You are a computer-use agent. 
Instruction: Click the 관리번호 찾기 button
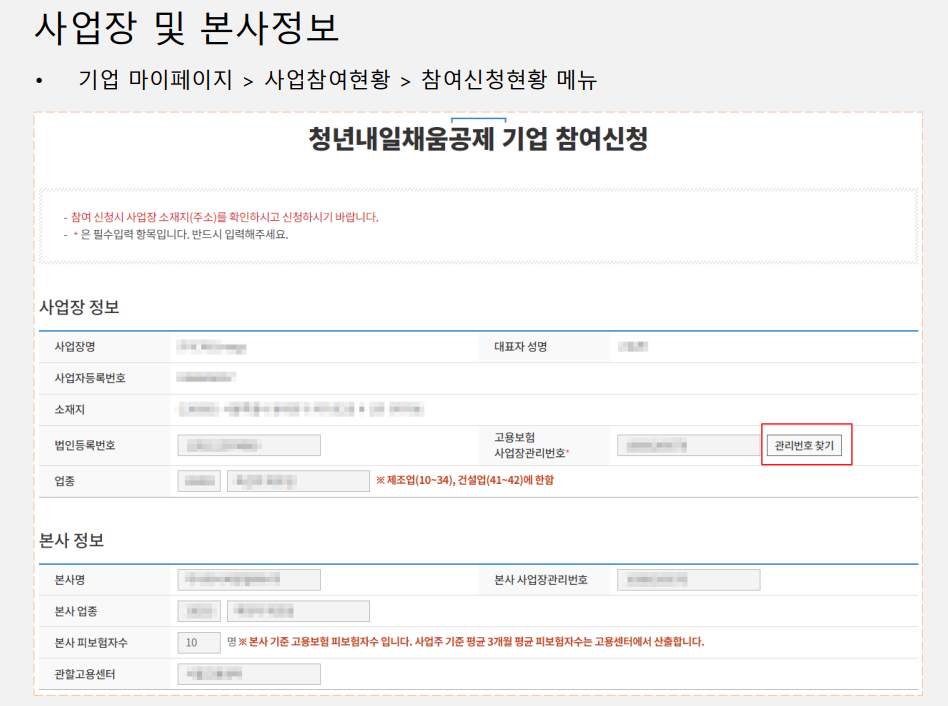[x=804, y=446]
